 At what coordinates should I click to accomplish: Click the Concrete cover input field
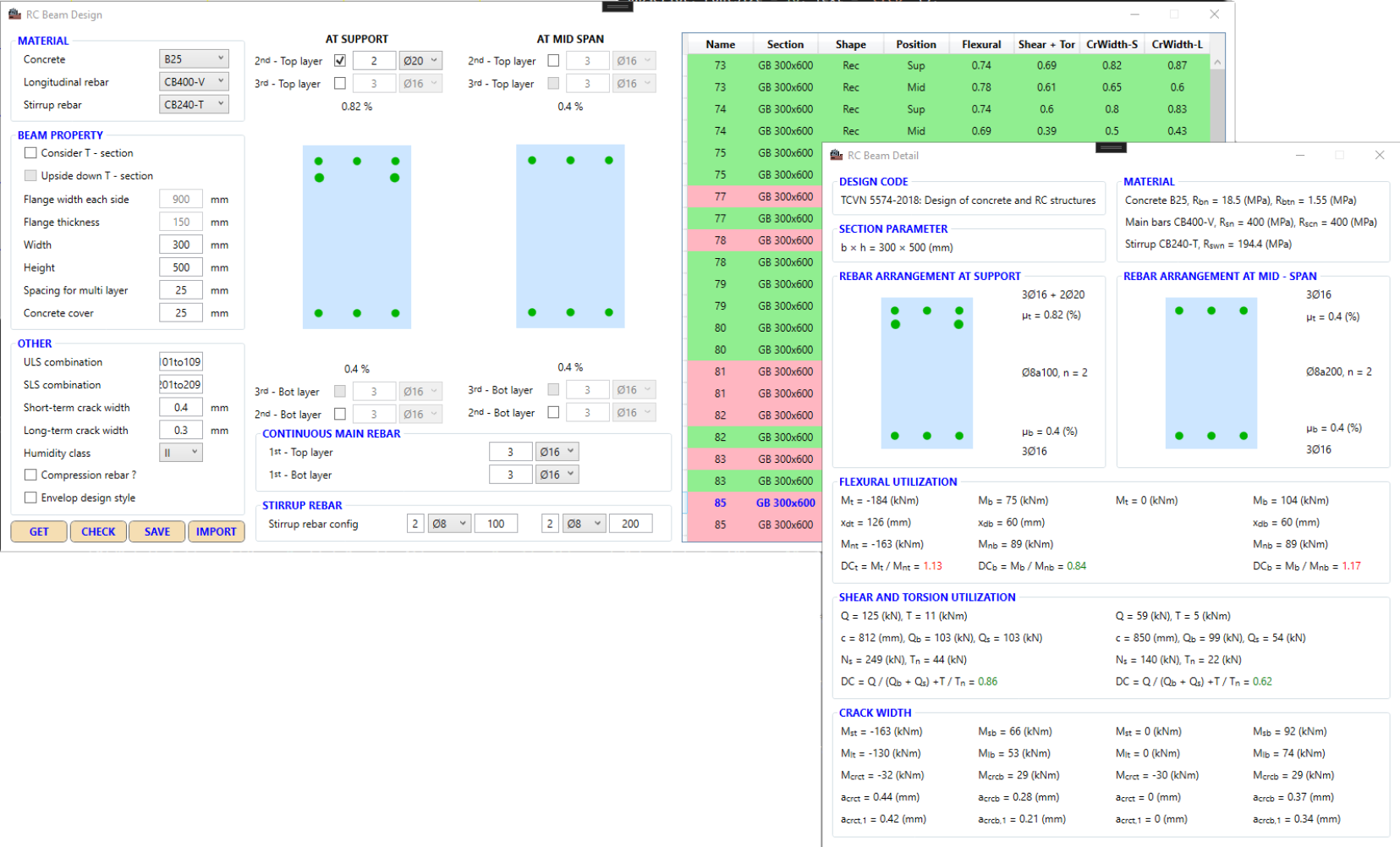pos(181,313)
